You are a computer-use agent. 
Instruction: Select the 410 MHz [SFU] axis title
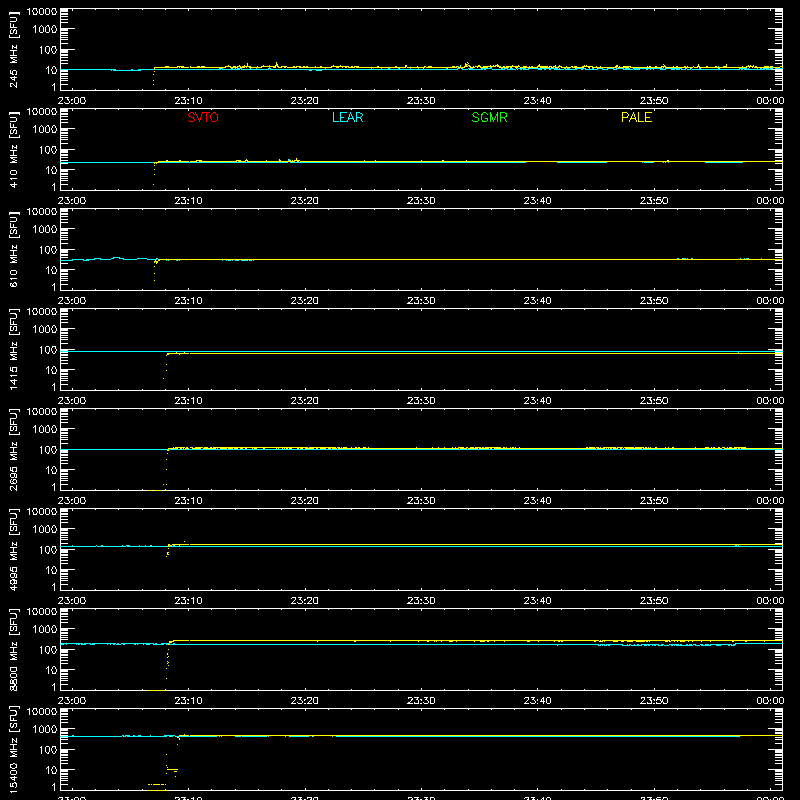[x=14, y=150]
